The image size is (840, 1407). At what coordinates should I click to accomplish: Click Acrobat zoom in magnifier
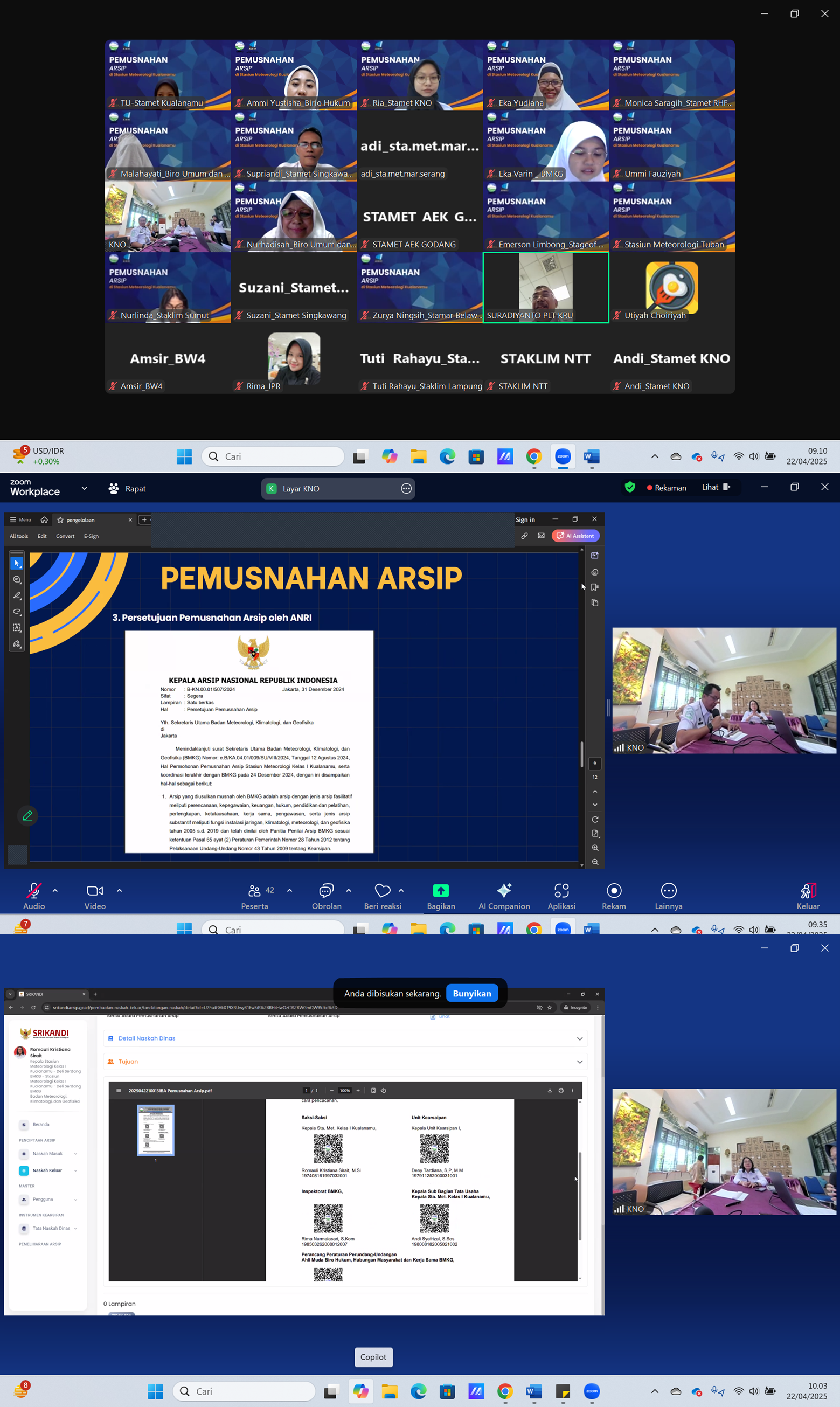[x=595, y=848]
